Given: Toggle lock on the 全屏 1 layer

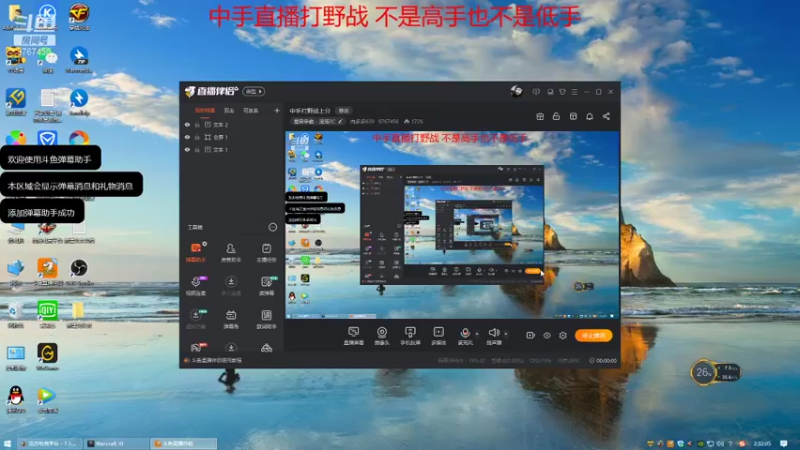Looking at the screenshot, I should click(197, 137).
